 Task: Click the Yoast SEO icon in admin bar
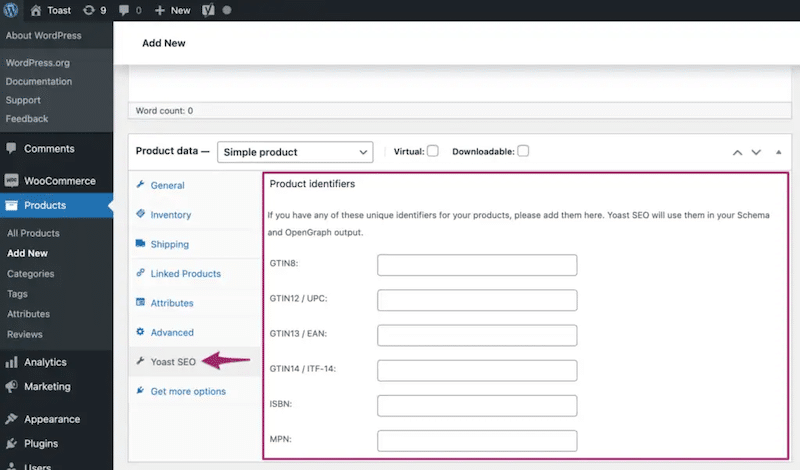pyautogui.click(x=207, y=10)
